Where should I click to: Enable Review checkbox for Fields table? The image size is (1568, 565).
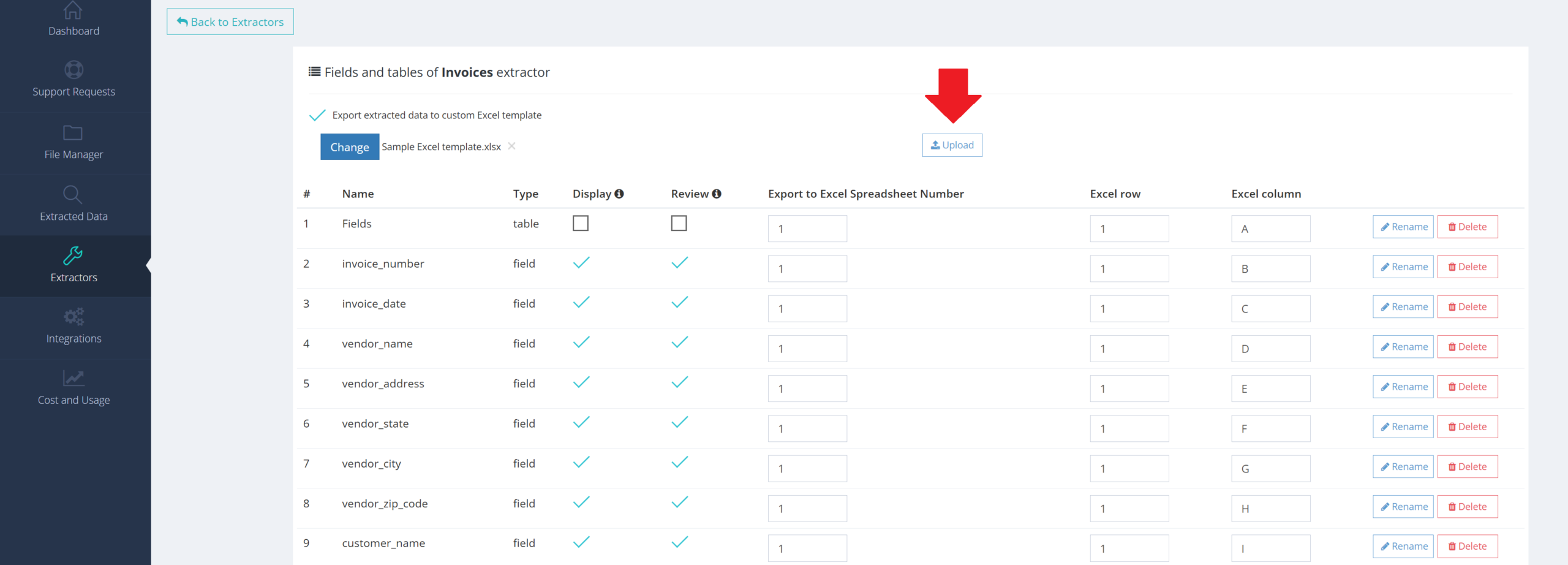(679, 223)
